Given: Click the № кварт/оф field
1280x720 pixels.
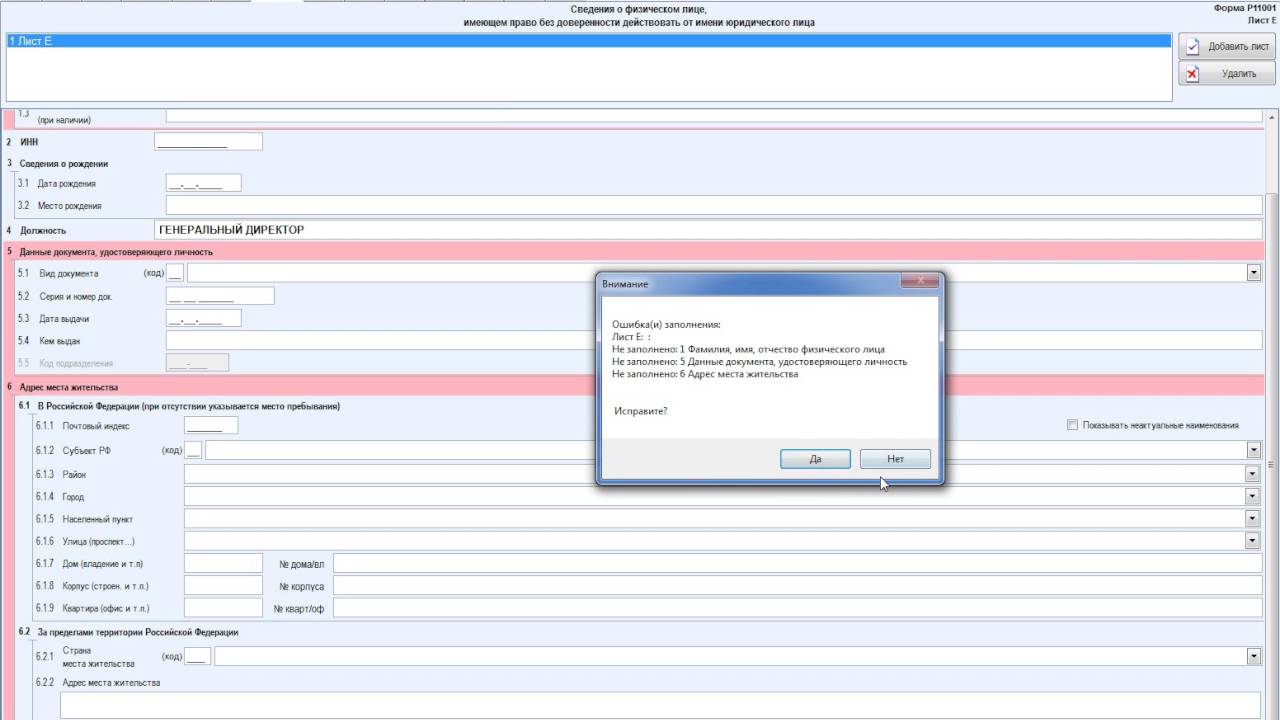Looking at the screenshot, I should [x=797, y=607].
